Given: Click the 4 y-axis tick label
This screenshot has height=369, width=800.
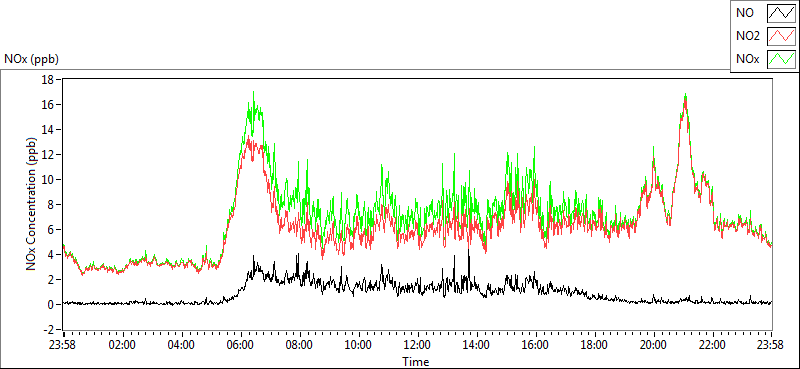Looking at the screenshot, I should [51, 255].
